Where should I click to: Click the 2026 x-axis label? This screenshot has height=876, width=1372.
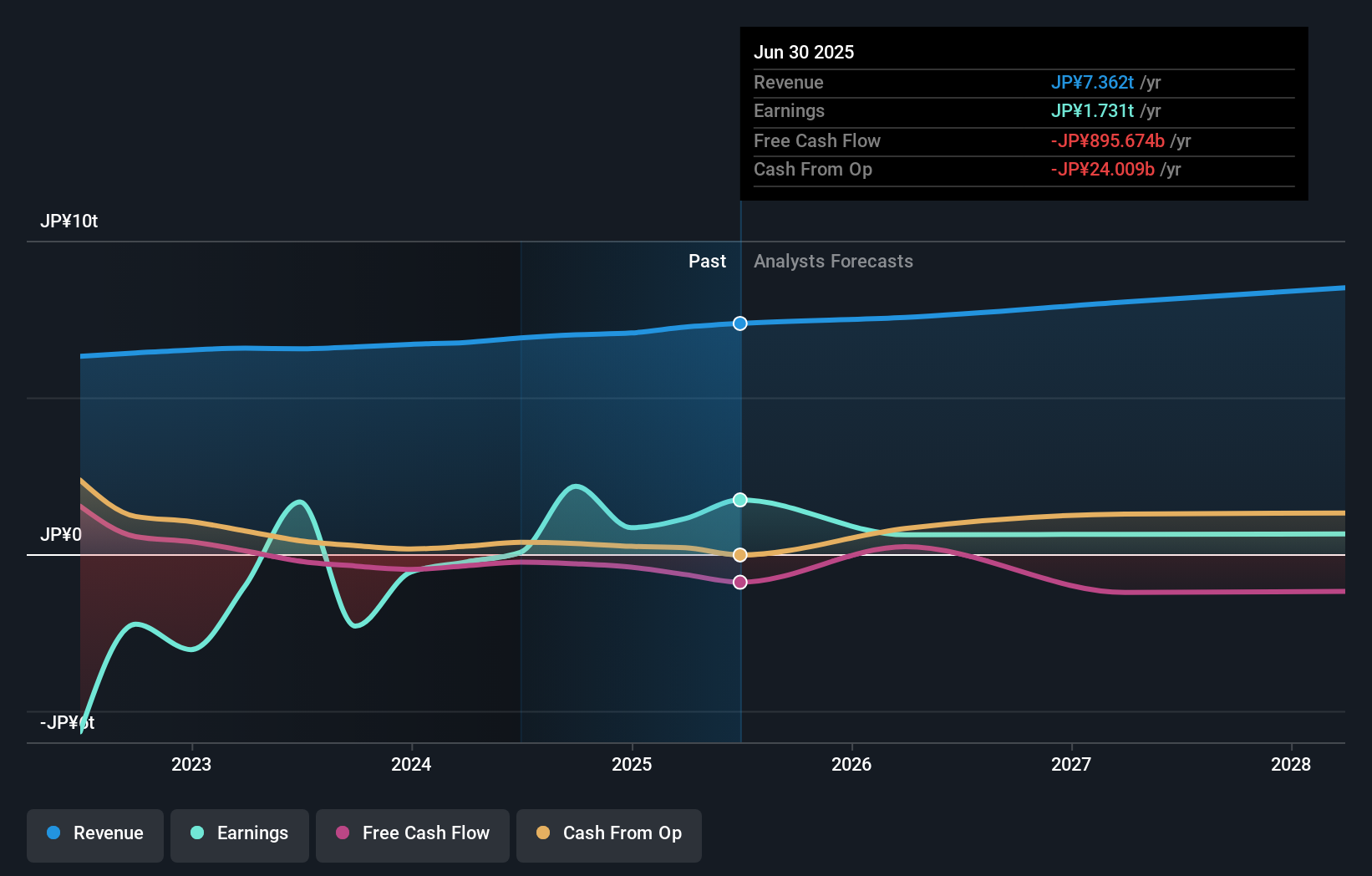851,764
